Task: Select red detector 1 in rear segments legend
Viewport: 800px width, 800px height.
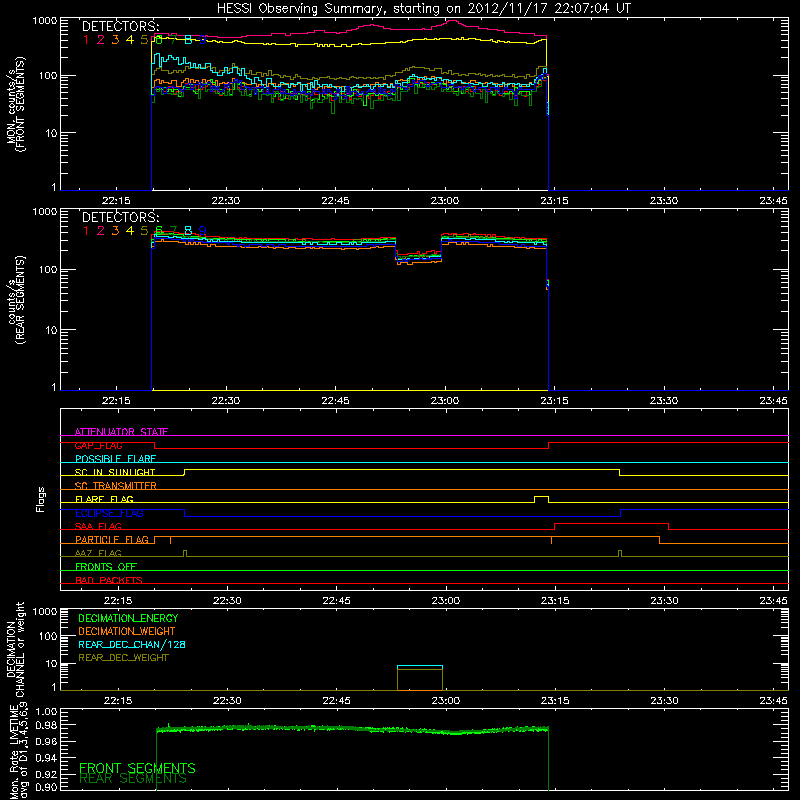Action: [86, 231]
